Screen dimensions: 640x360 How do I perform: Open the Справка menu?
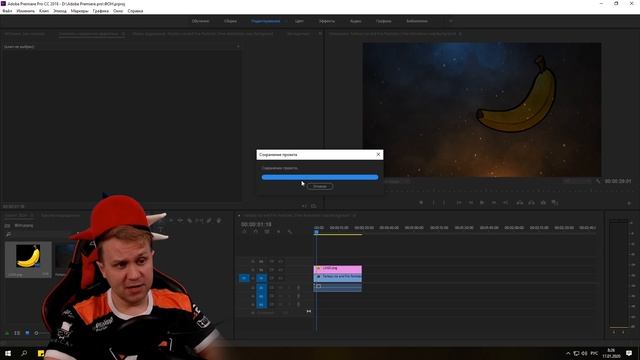135,11
